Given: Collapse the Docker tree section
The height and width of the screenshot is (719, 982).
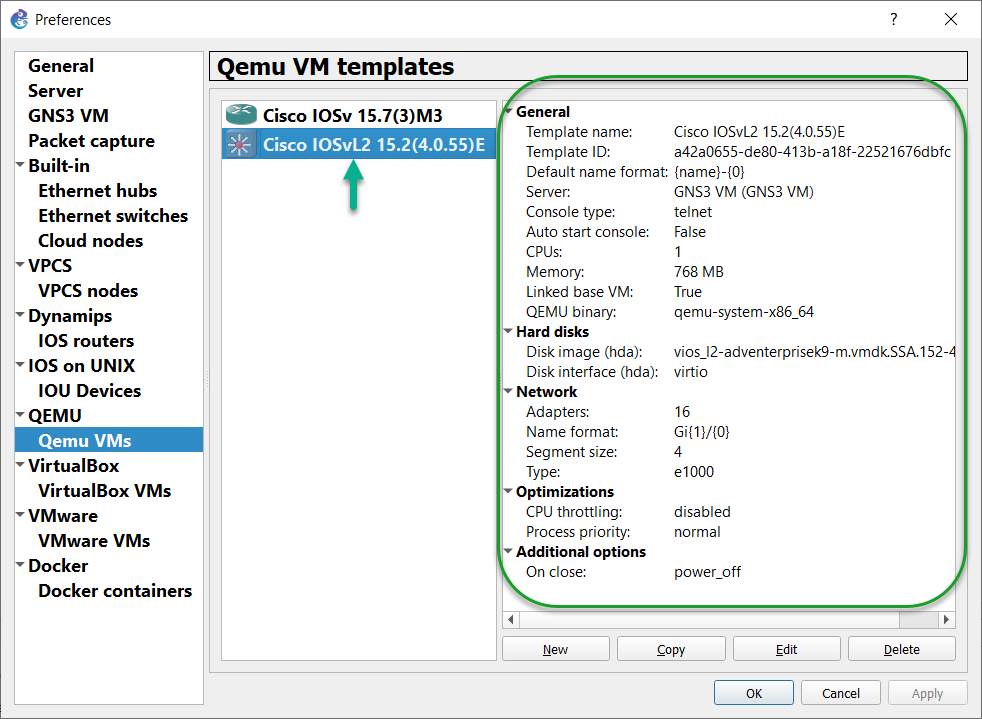Looking at the screenshot, I should point(21,566).
